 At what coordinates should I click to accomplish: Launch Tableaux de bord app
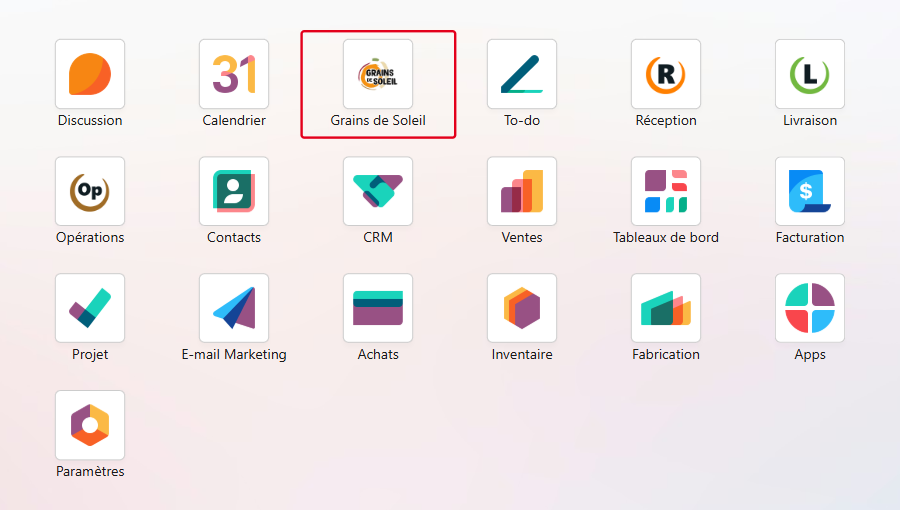[666, 191]
